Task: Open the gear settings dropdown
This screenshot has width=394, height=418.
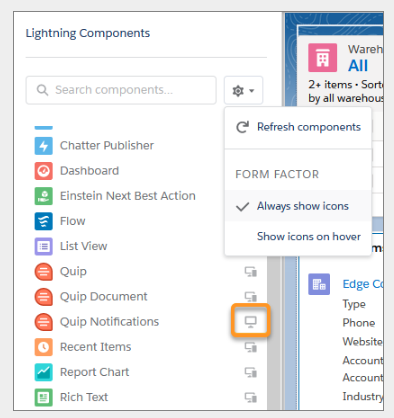Action: pyautogui.click(x=243, y=90)
